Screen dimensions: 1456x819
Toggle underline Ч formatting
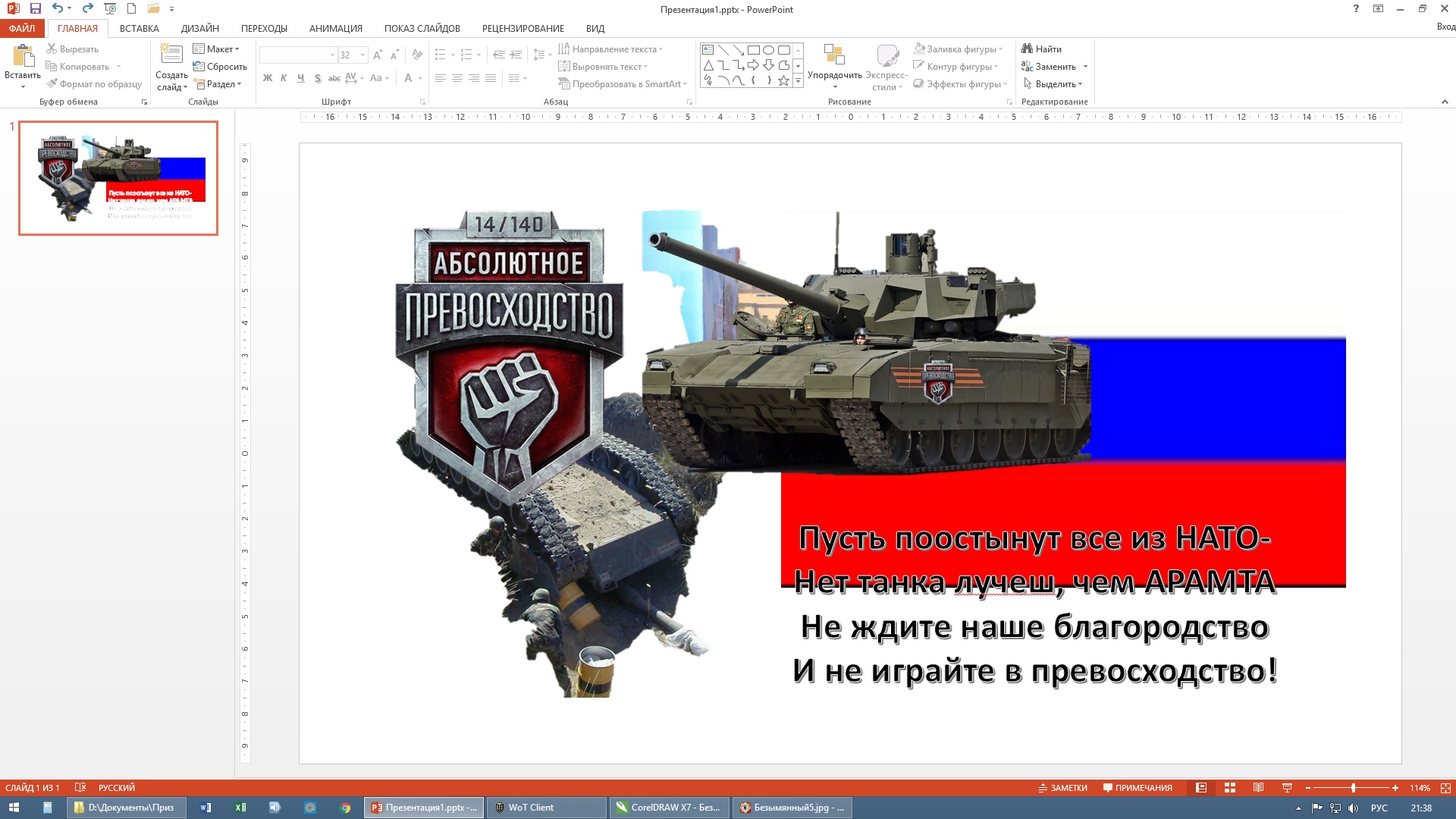pyautogui.click(x=300, y=78)
